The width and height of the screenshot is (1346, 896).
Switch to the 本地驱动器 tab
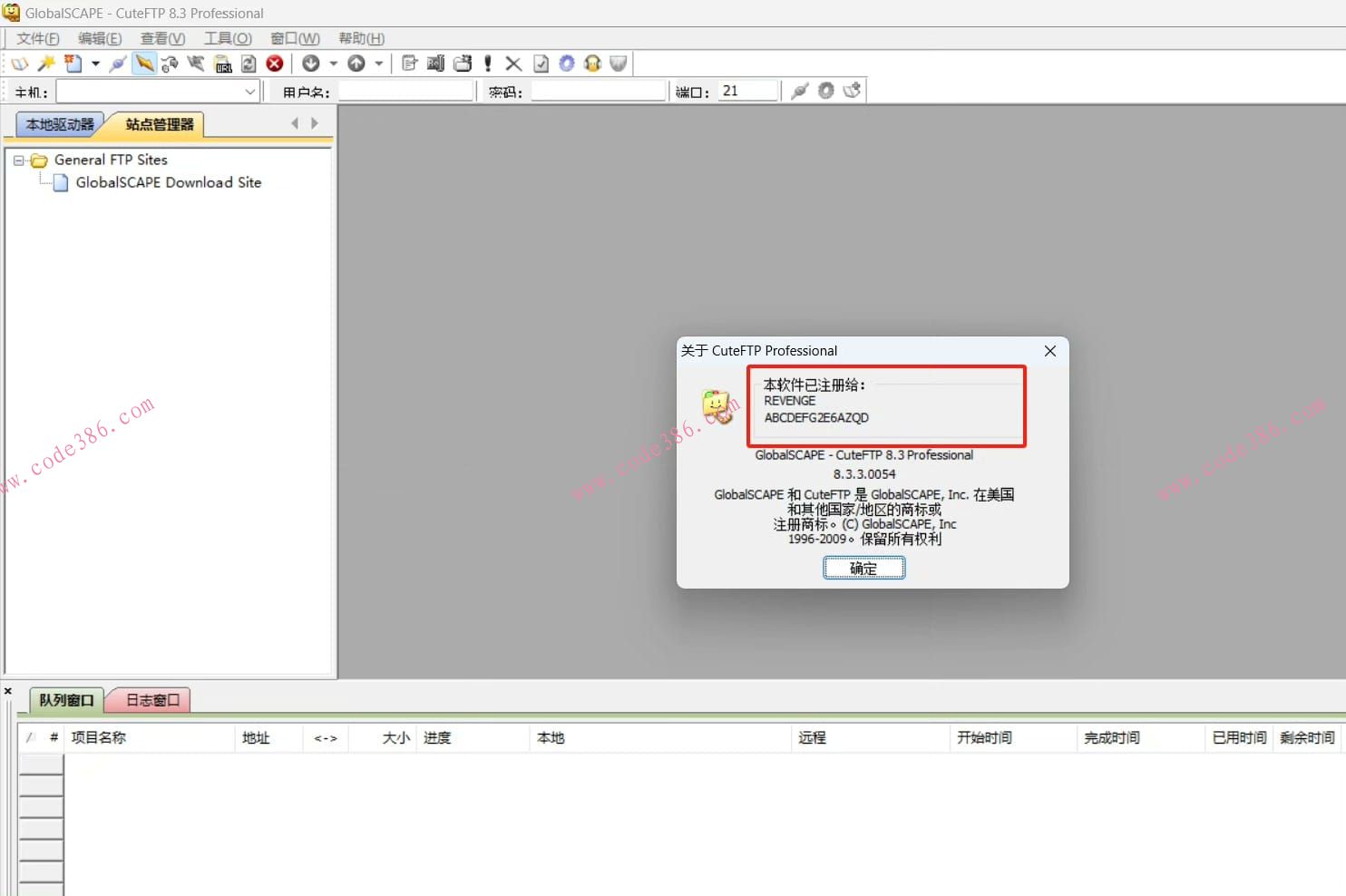coord(60,124)
